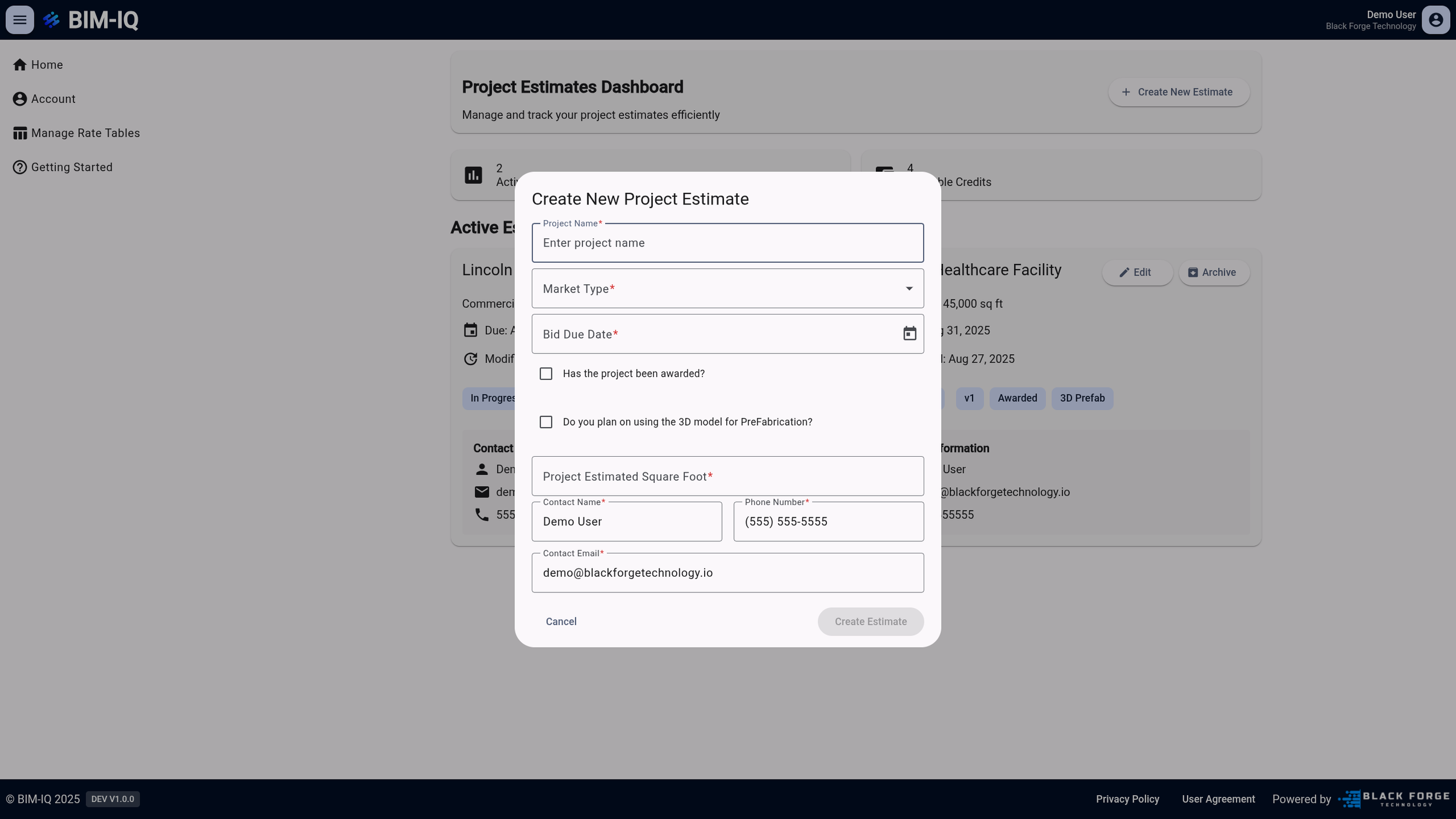
Task: Open the calendar picker for Bid Due Date
Action: coord(909,334)
